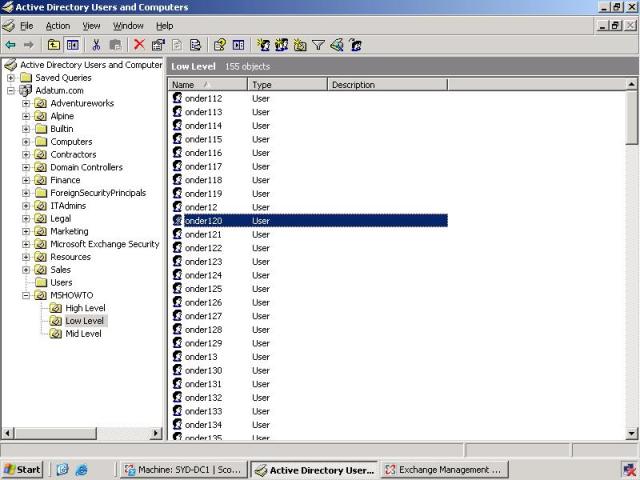
Task: Click the Export List toolbar icon
Action: [196, 45]
